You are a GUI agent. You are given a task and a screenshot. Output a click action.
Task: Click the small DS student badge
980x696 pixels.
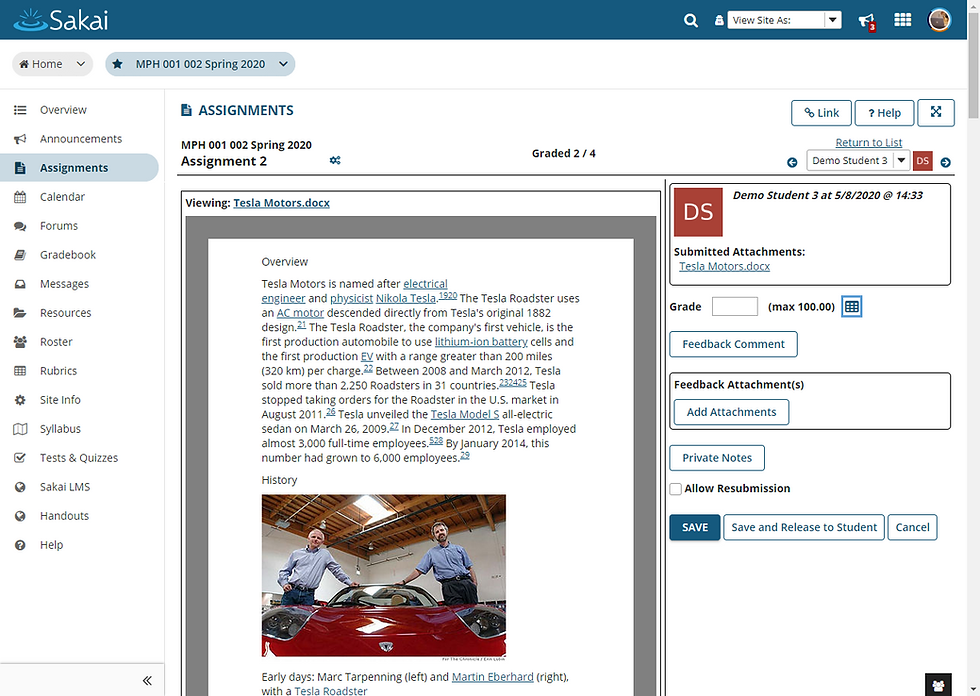coord(922,161)
